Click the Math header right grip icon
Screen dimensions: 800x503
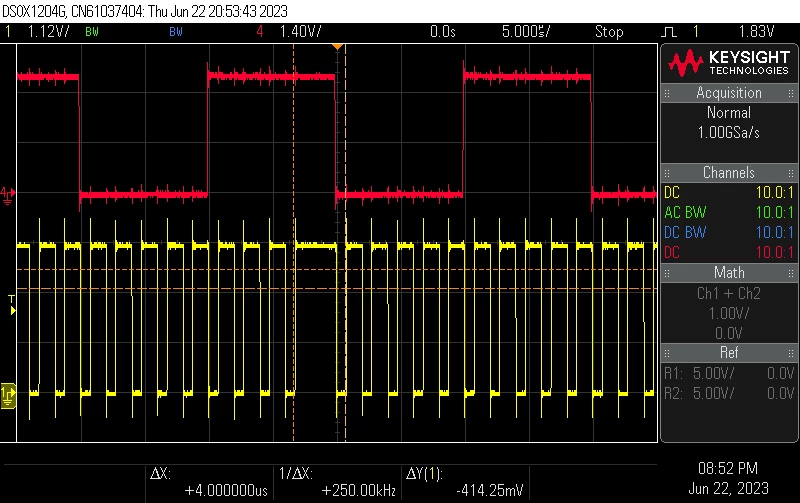(791, 273)
